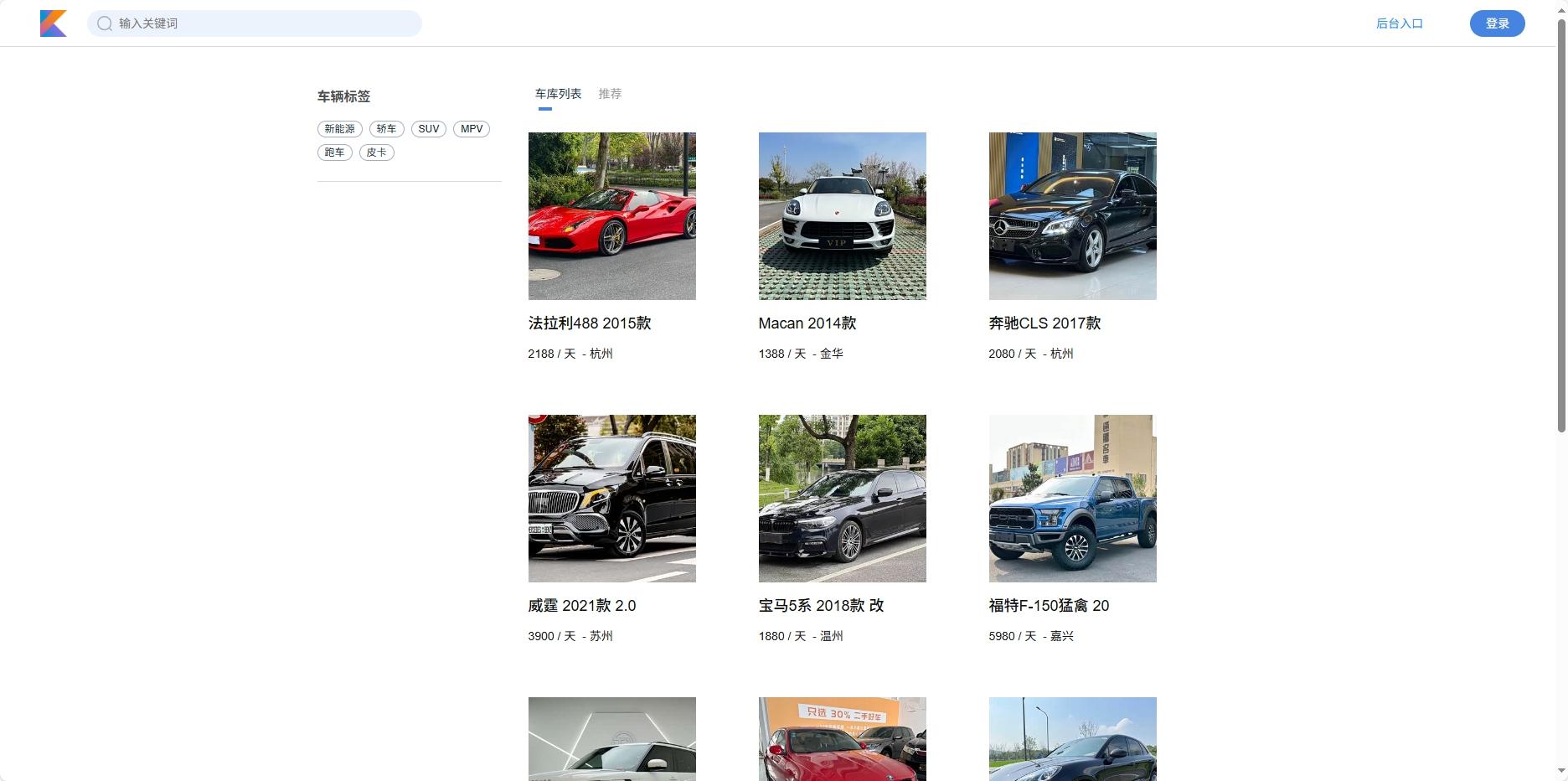Click the 法拉利488 2015款 title
The height and width of the screenshot is (781, 1568).
(590, 323)
